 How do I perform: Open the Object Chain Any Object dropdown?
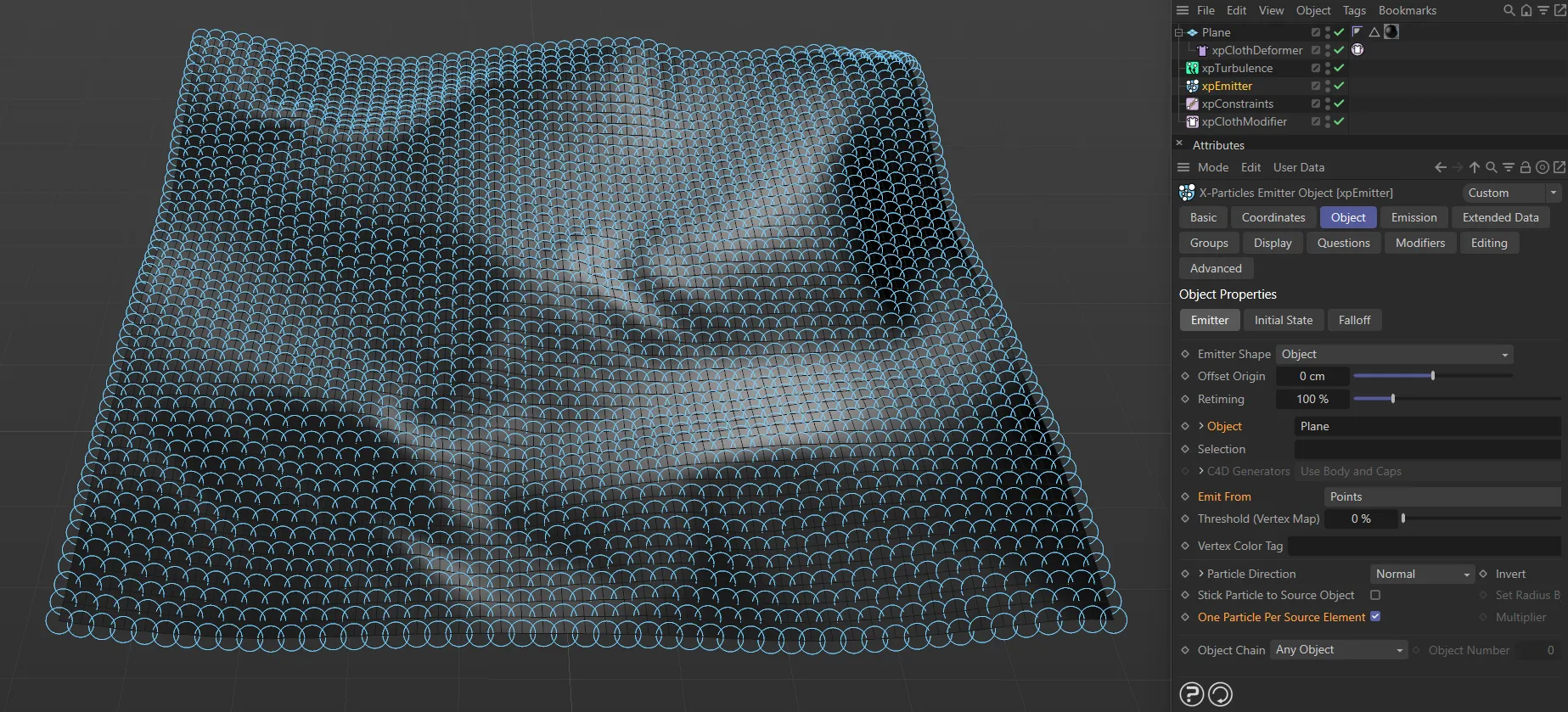point(1339,649)
